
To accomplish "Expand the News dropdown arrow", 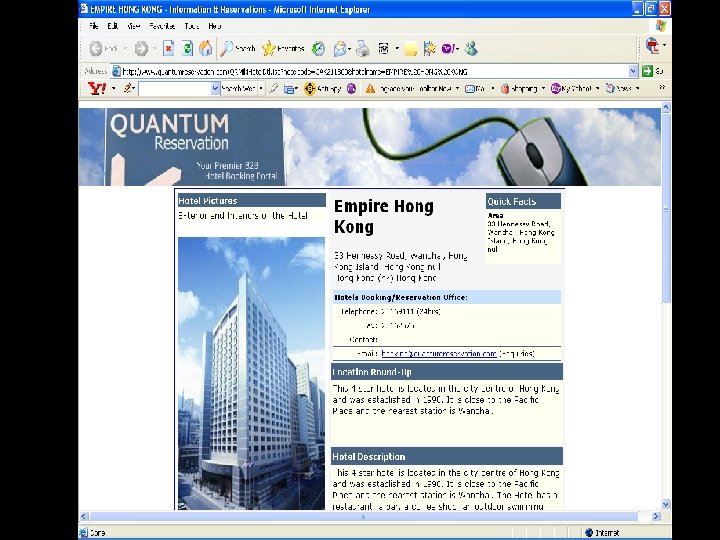I will 638,89.
